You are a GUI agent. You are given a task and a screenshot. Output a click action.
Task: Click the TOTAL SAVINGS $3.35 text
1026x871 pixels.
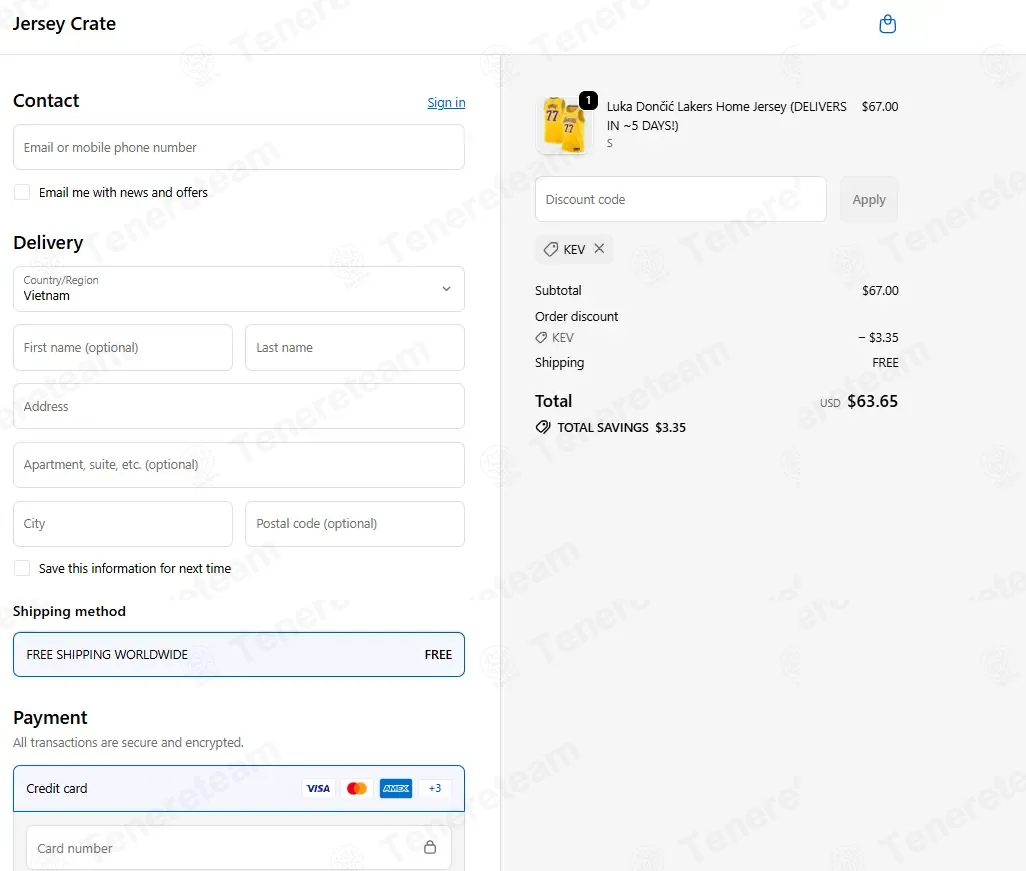pyautogui.click(x=622, y=427)
